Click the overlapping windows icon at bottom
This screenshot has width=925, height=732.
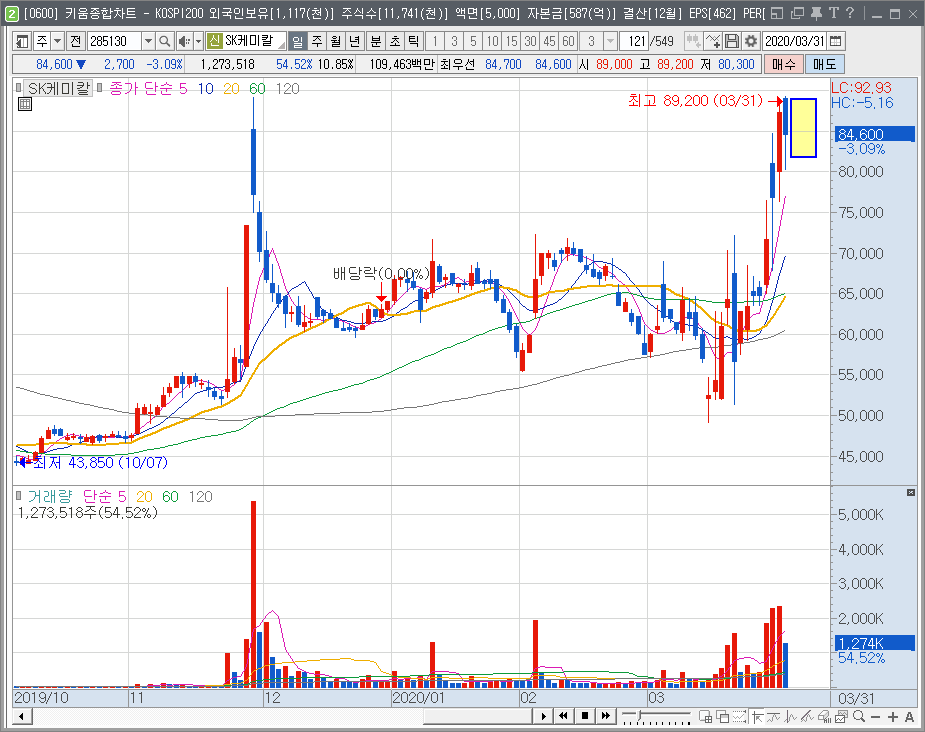[x=723, y=717]
